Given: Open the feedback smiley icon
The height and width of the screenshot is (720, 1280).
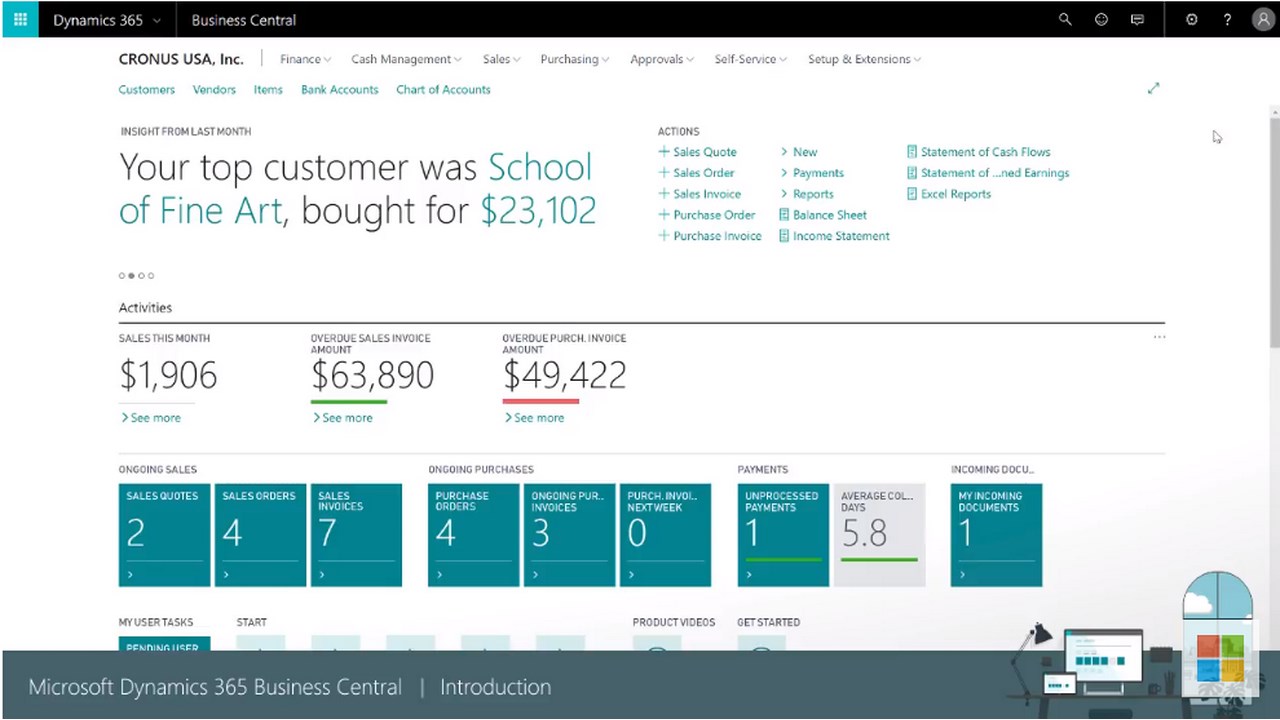Looking at the screenshot, I should (1101, 19).
